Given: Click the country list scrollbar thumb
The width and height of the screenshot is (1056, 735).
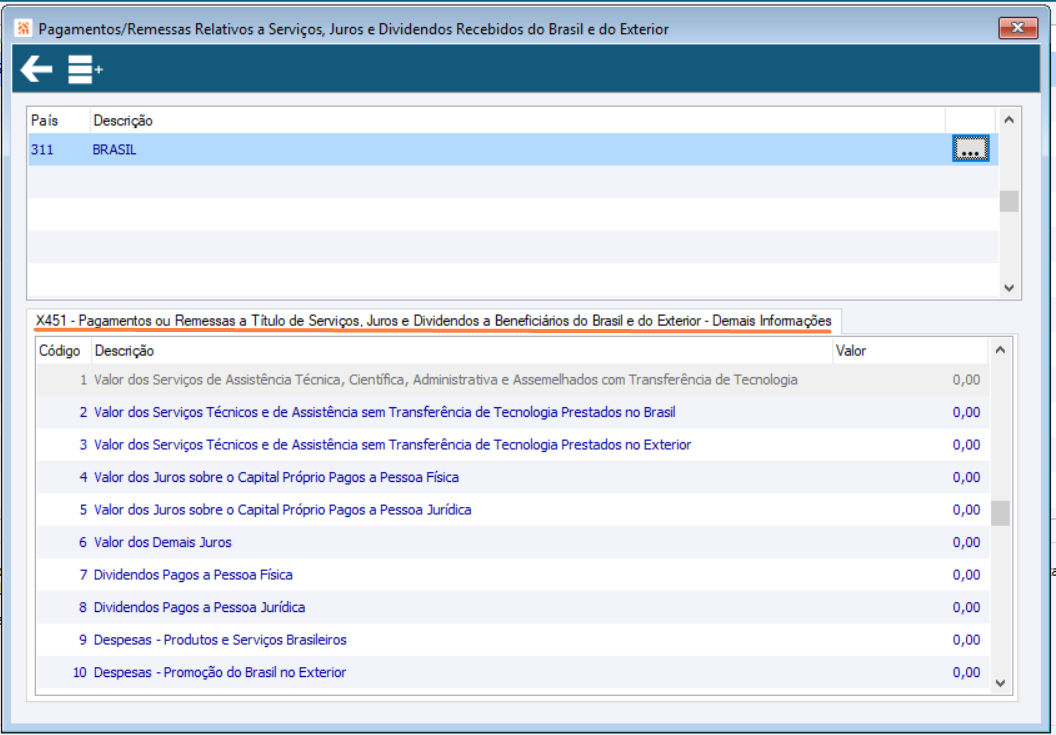Looking at the screenshot, I should [1008, 201].
